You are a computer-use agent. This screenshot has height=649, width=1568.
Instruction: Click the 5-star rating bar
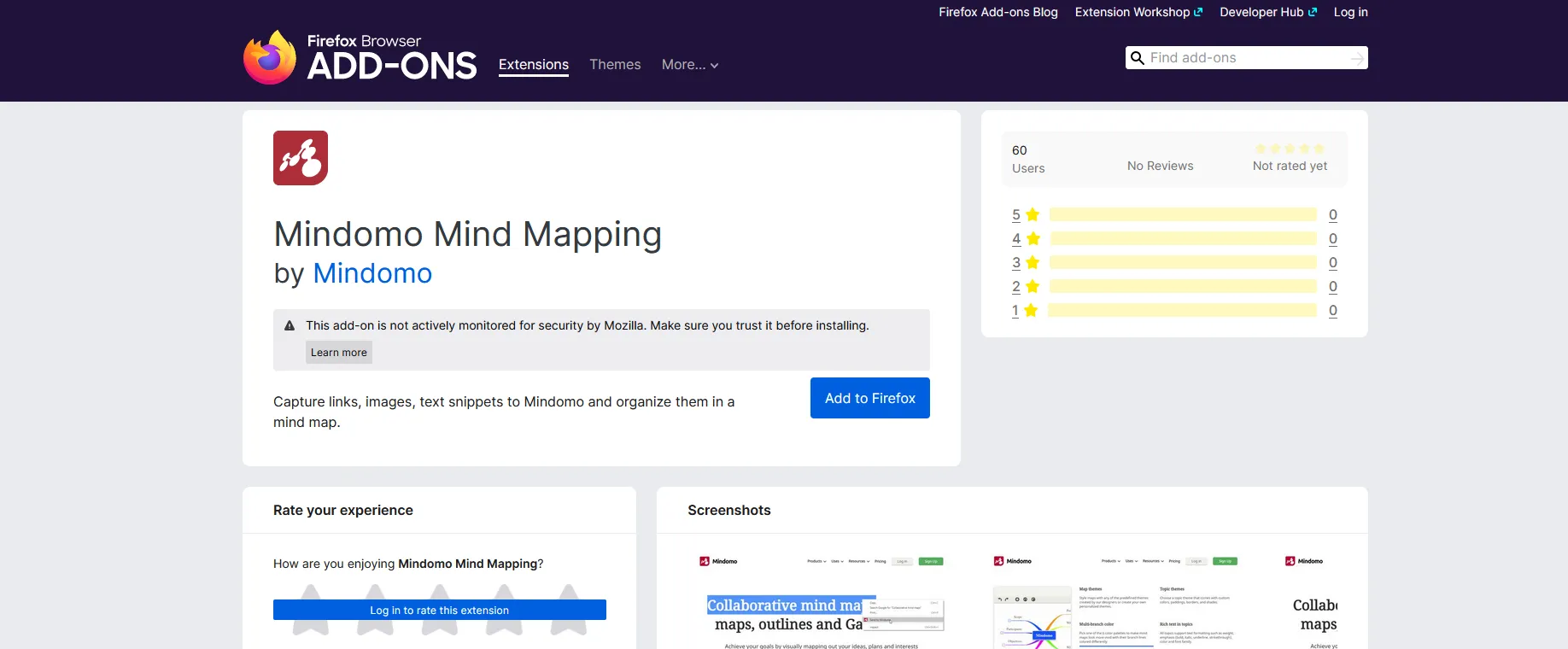click(1183, 214)
